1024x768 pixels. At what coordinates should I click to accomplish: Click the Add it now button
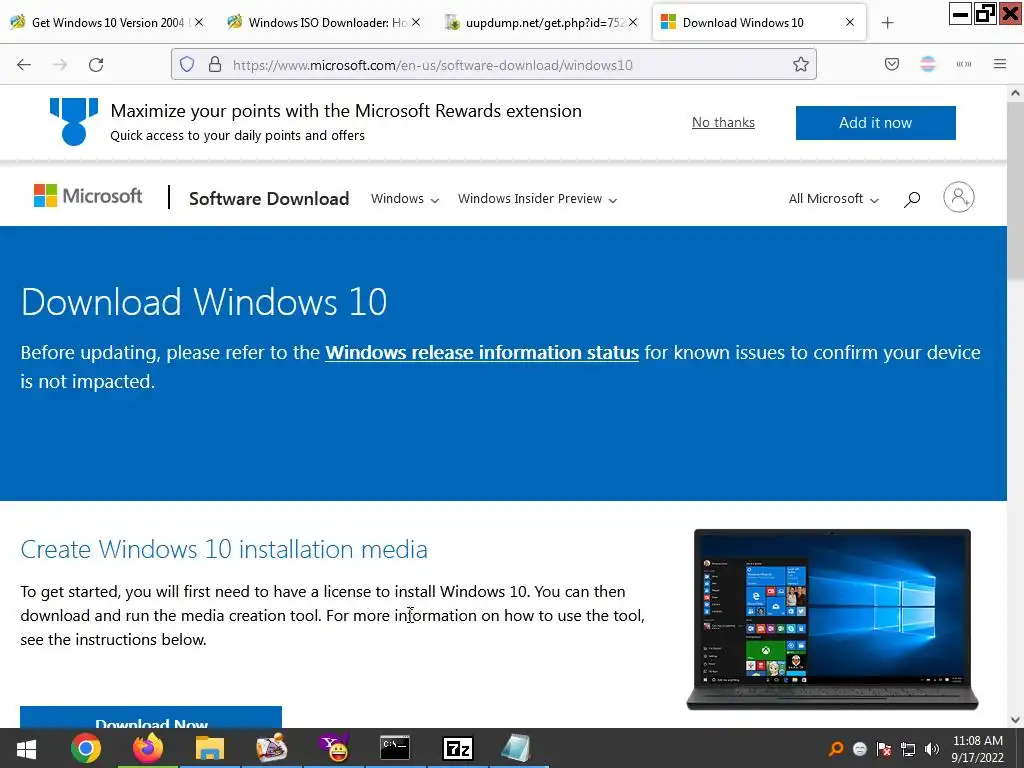(875, 123)
